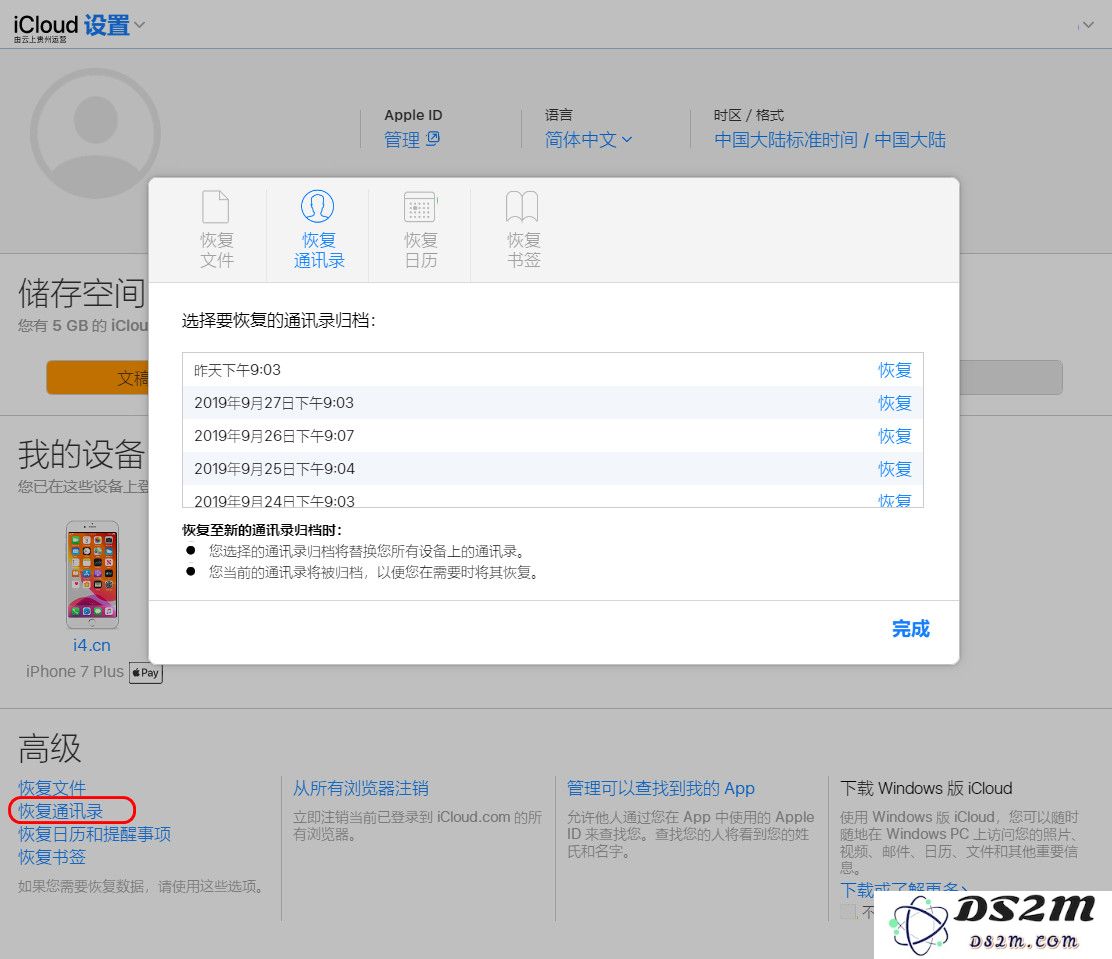This screenshot has height=959, width=1112.
Task: Click the 昨天下午9:03 archive row text
Action: tap(237, 370)
